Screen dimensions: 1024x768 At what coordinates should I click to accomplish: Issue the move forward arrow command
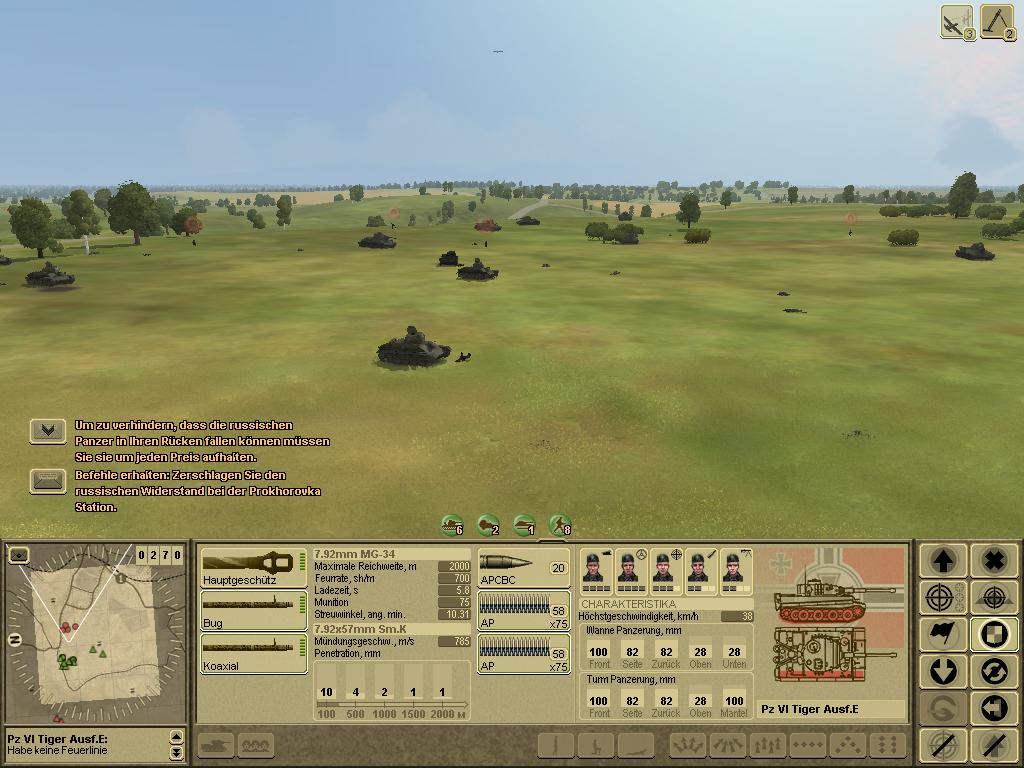943,560
